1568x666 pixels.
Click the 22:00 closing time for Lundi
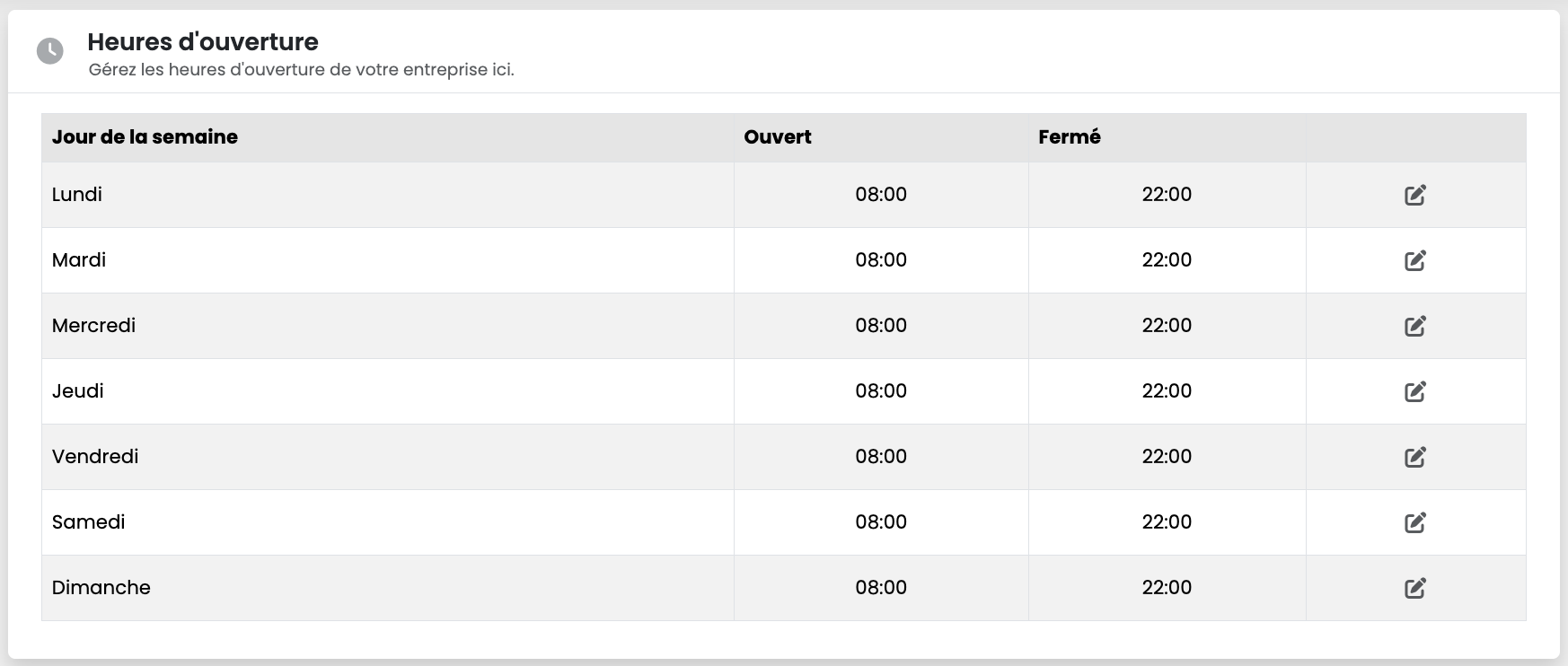(1167, 194)
